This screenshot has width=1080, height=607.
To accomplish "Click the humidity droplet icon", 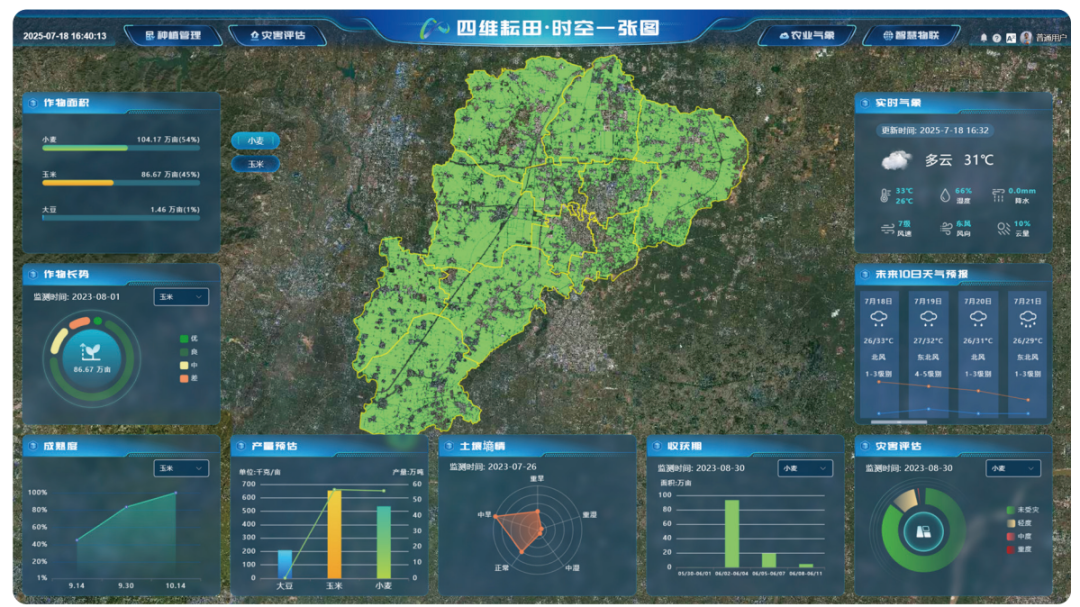I will coord(945,196).
